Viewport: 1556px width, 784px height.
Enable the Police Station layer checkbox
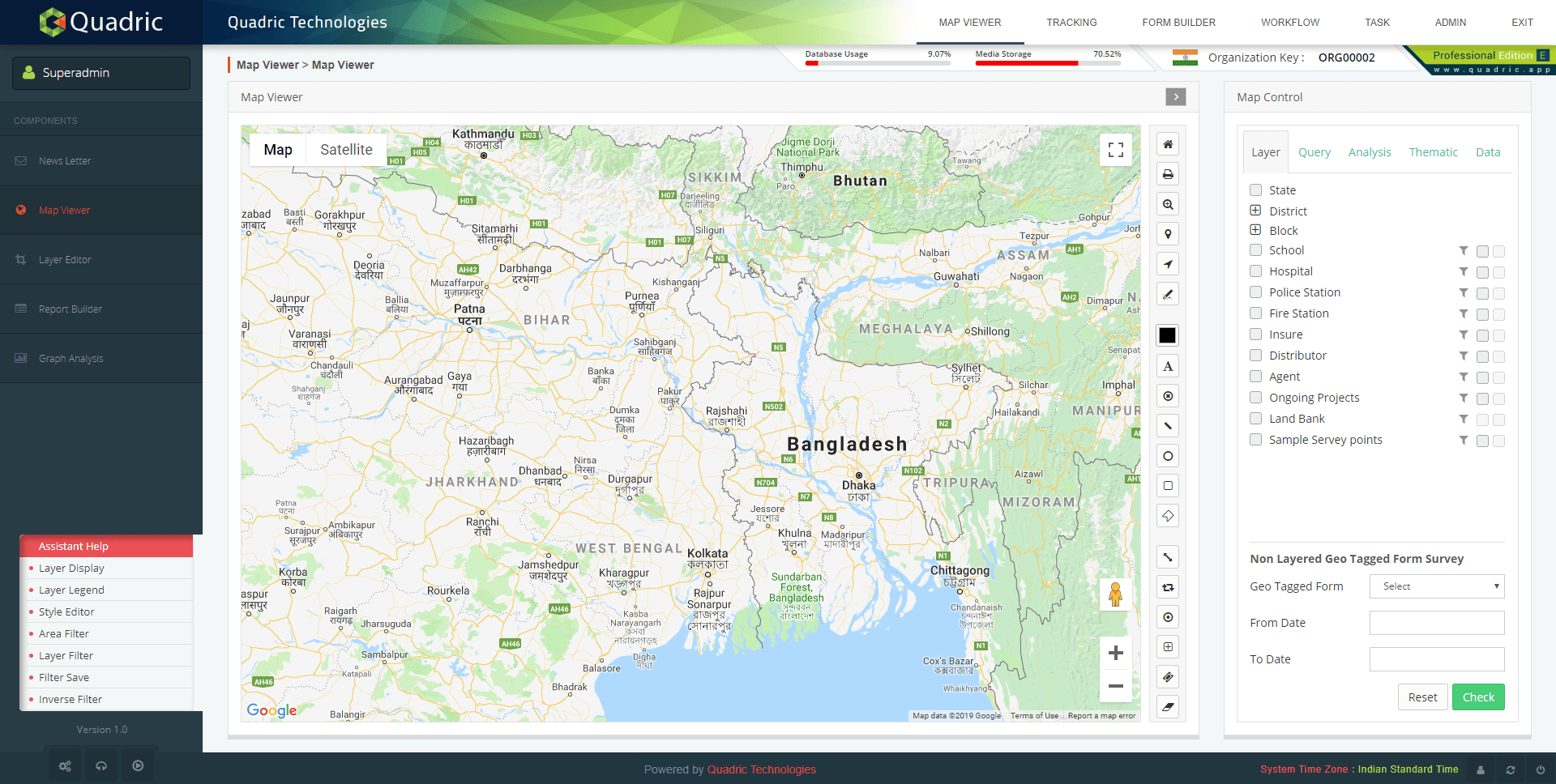[x=1255, y=292]
